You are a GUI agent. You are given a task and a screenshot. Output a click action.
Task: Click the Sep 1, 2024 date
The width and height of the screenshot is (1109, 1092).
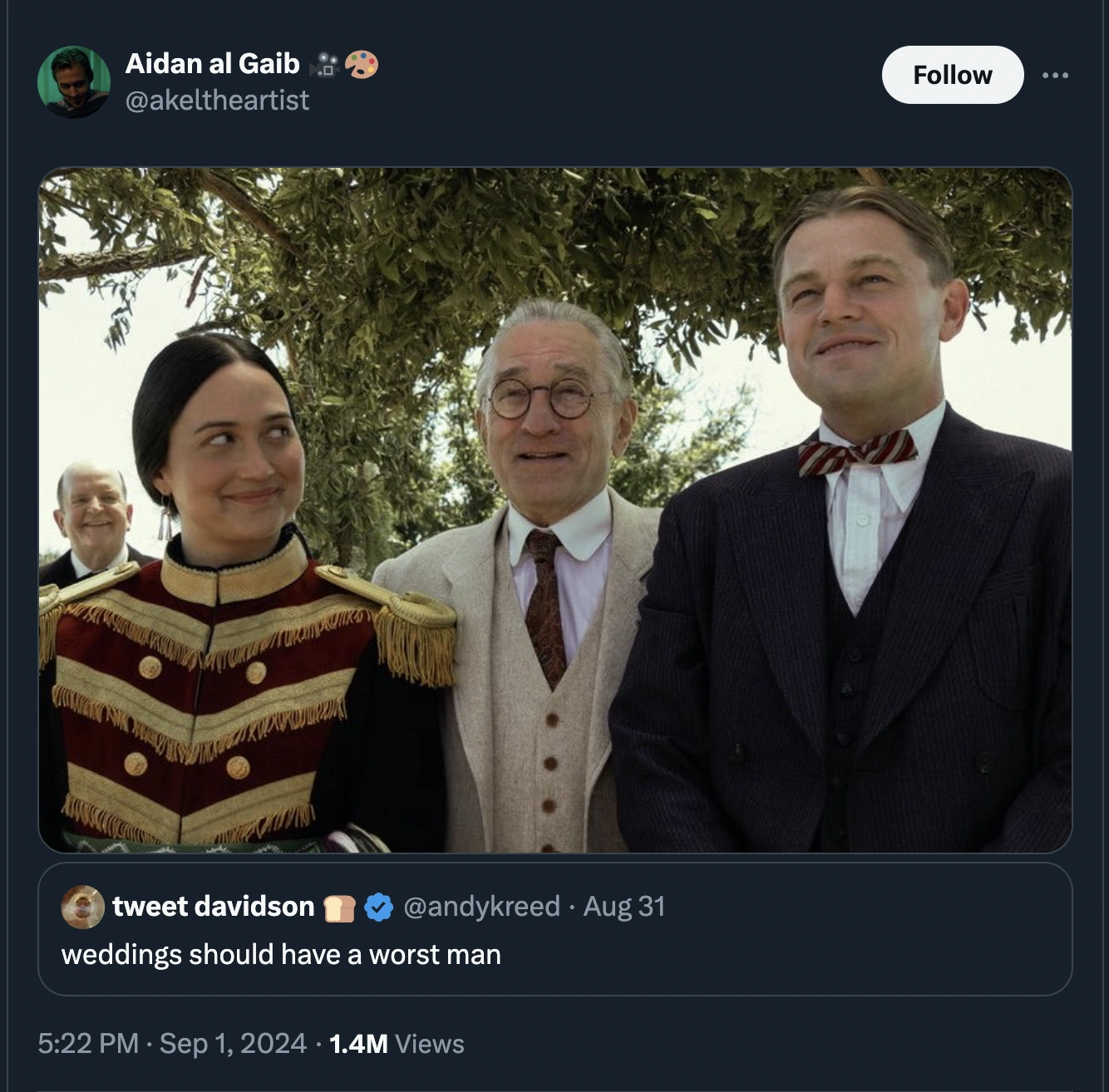[x=233, y=1043]
